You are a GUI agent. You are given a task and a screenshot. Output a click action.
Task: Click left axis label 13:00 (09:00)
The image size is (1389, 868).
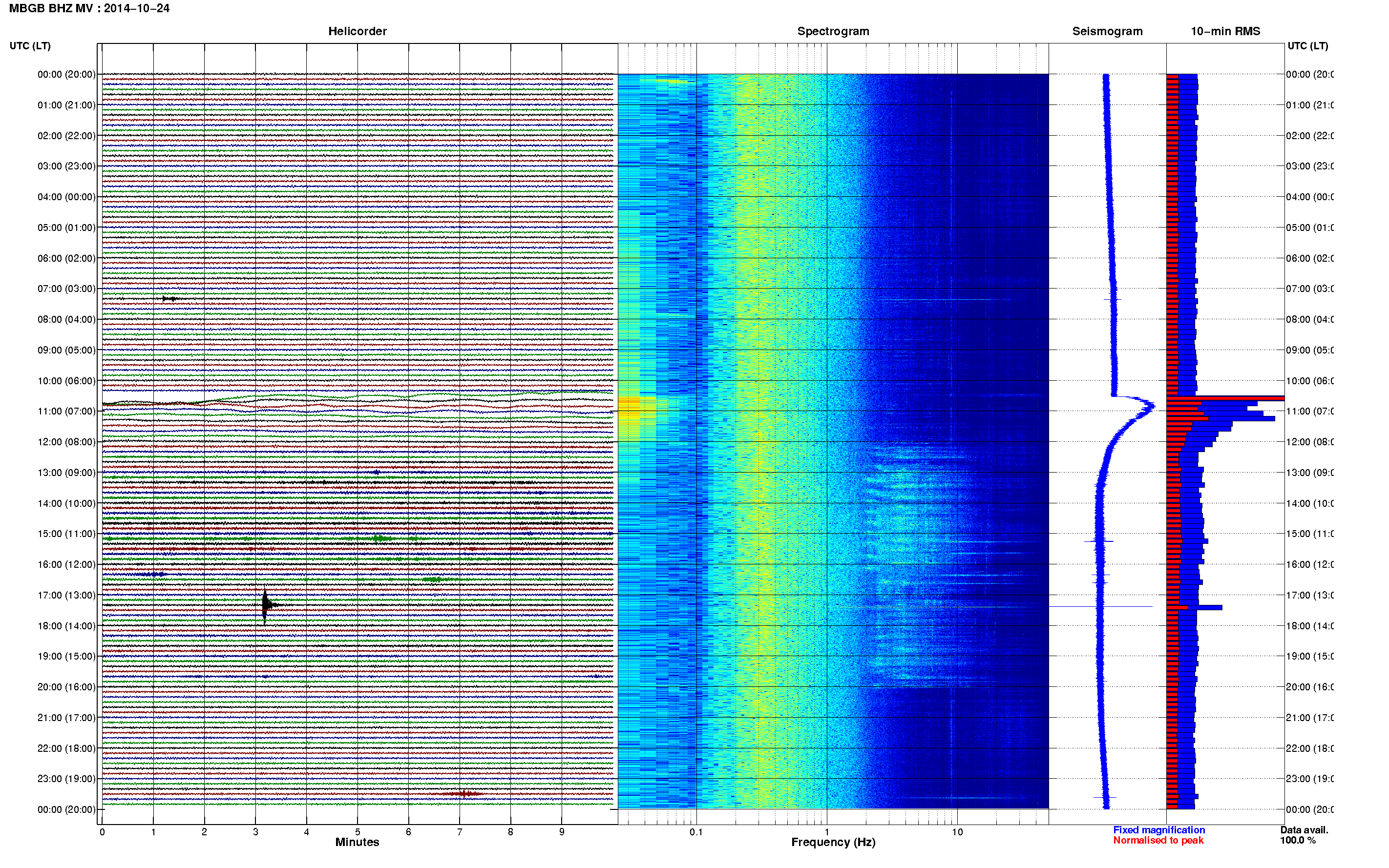(x=66, y=473)
